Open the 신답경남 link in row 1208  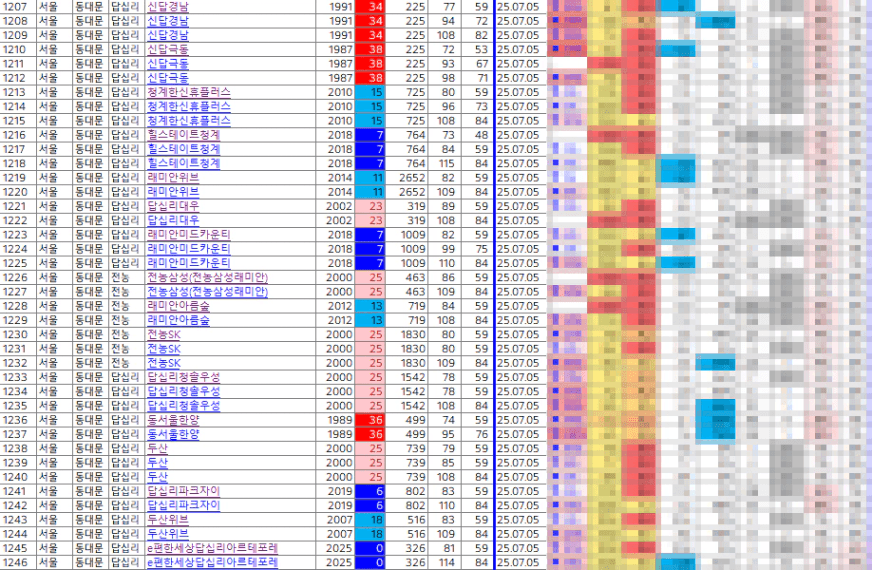(167, 21)
